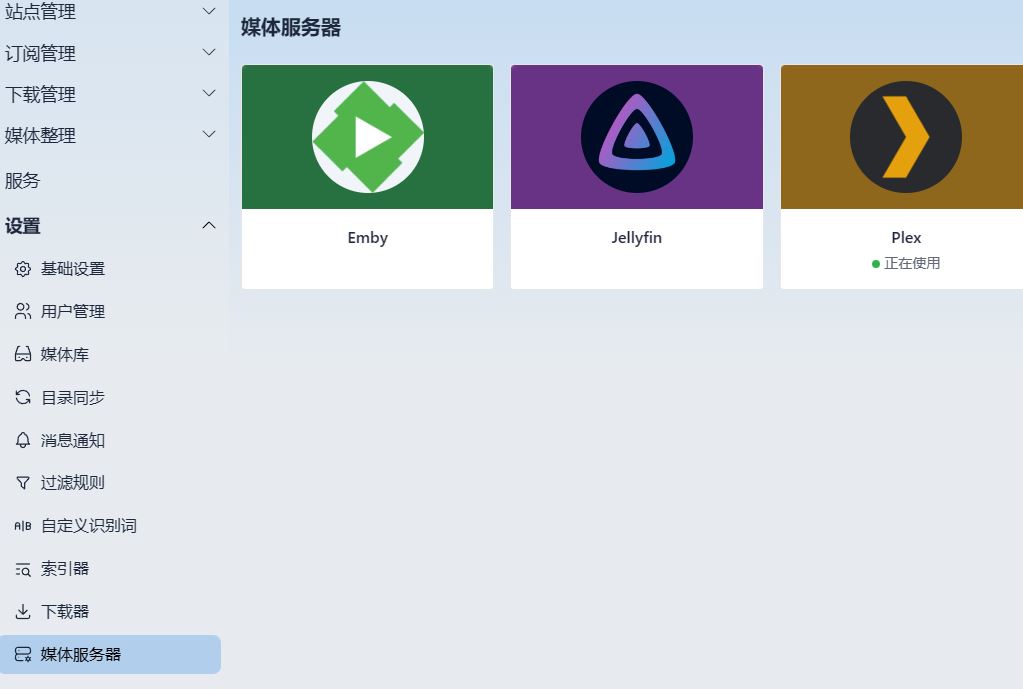Click the A|B icon beside 自定义识别词
The width and height of the screenshot is (1023, 689).
point(23,526)
